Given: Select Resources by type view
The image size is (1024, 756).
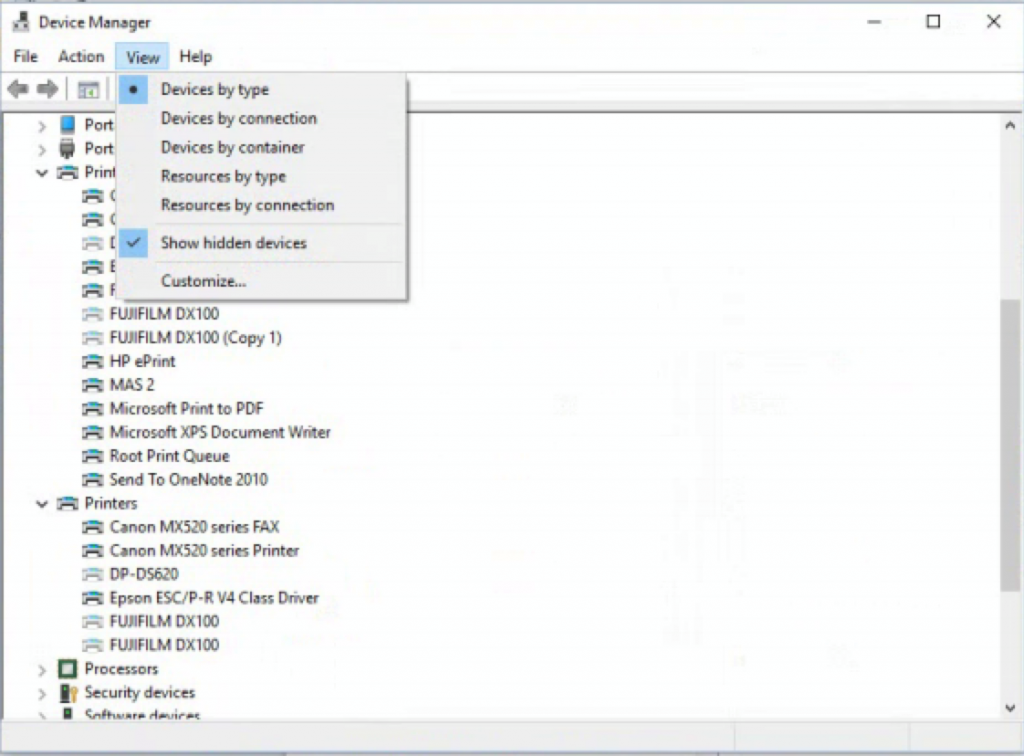Looking at the screenshot, I should (223, 176).
